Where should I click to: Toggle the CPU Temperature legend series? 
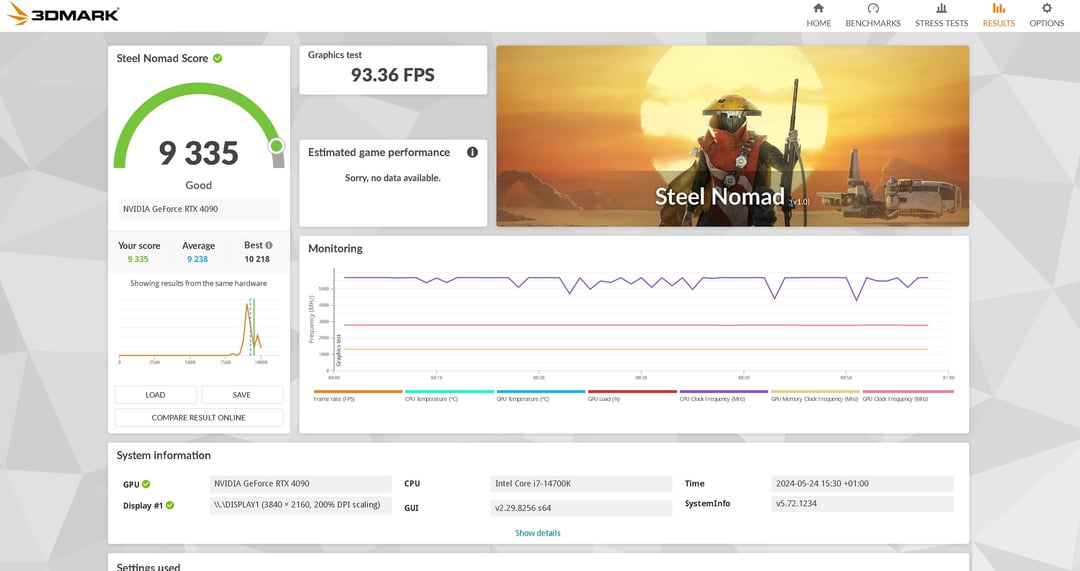click(x=449, y=395)
